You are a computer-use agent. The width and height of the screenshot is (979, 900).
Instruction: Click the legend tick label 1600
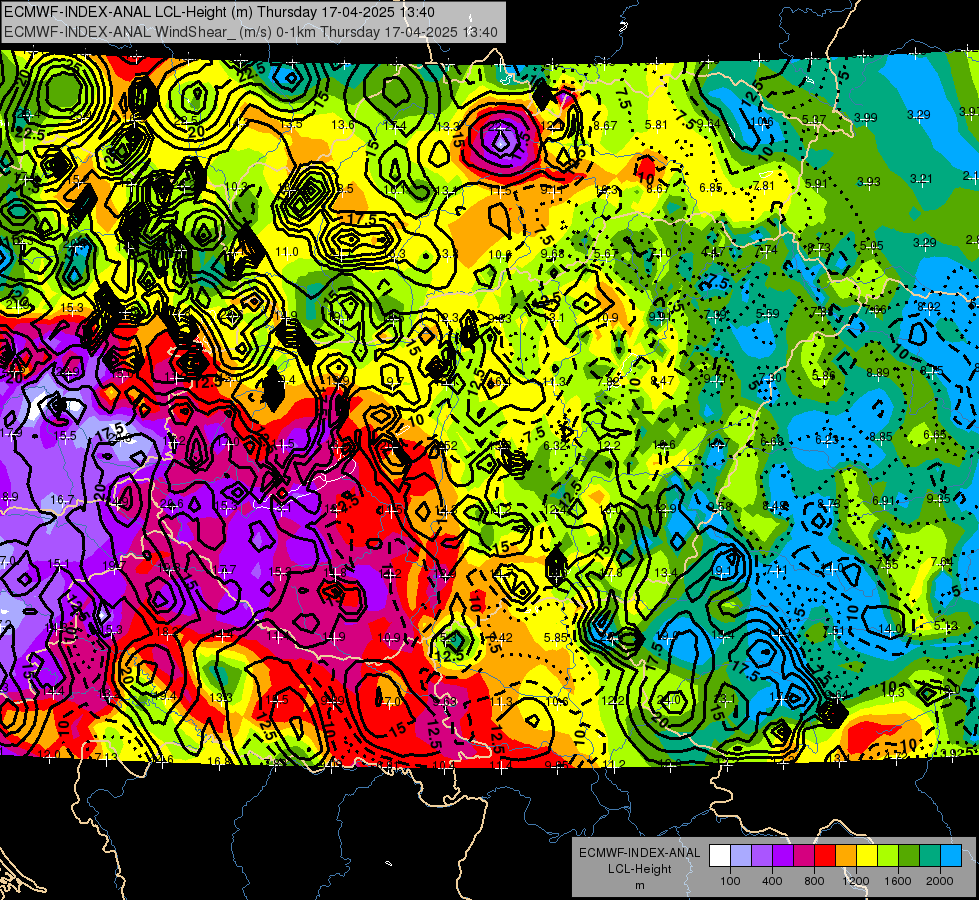coord(898,881)
